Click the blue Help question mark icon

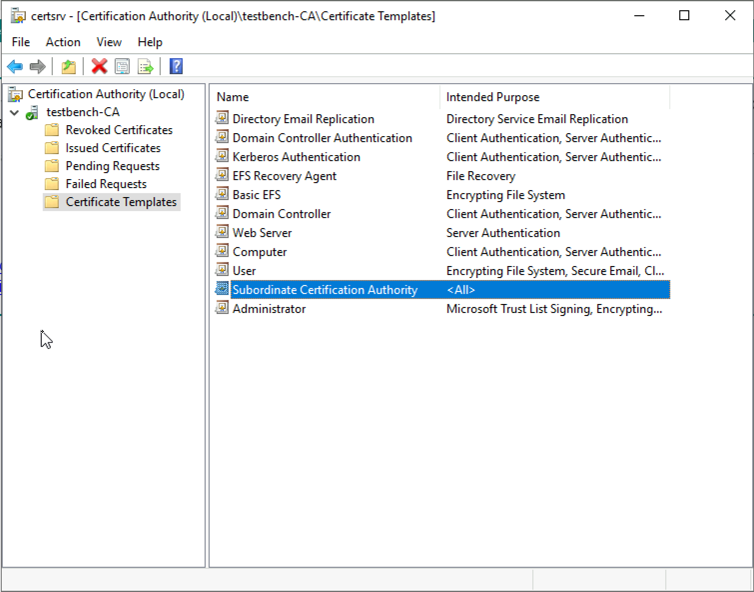176,66
